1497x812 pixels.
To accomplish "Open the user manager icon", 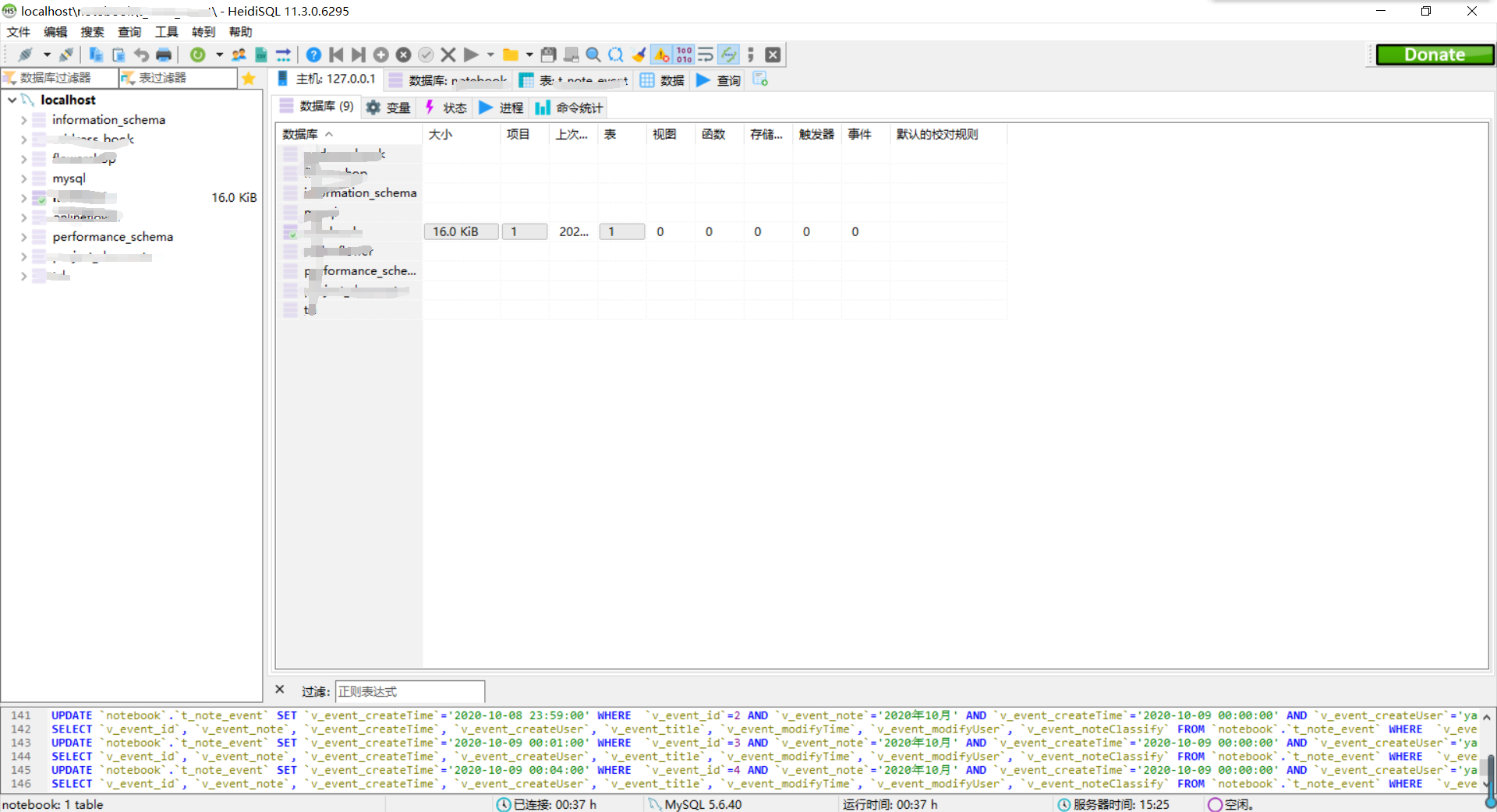I will pos(239,55).
